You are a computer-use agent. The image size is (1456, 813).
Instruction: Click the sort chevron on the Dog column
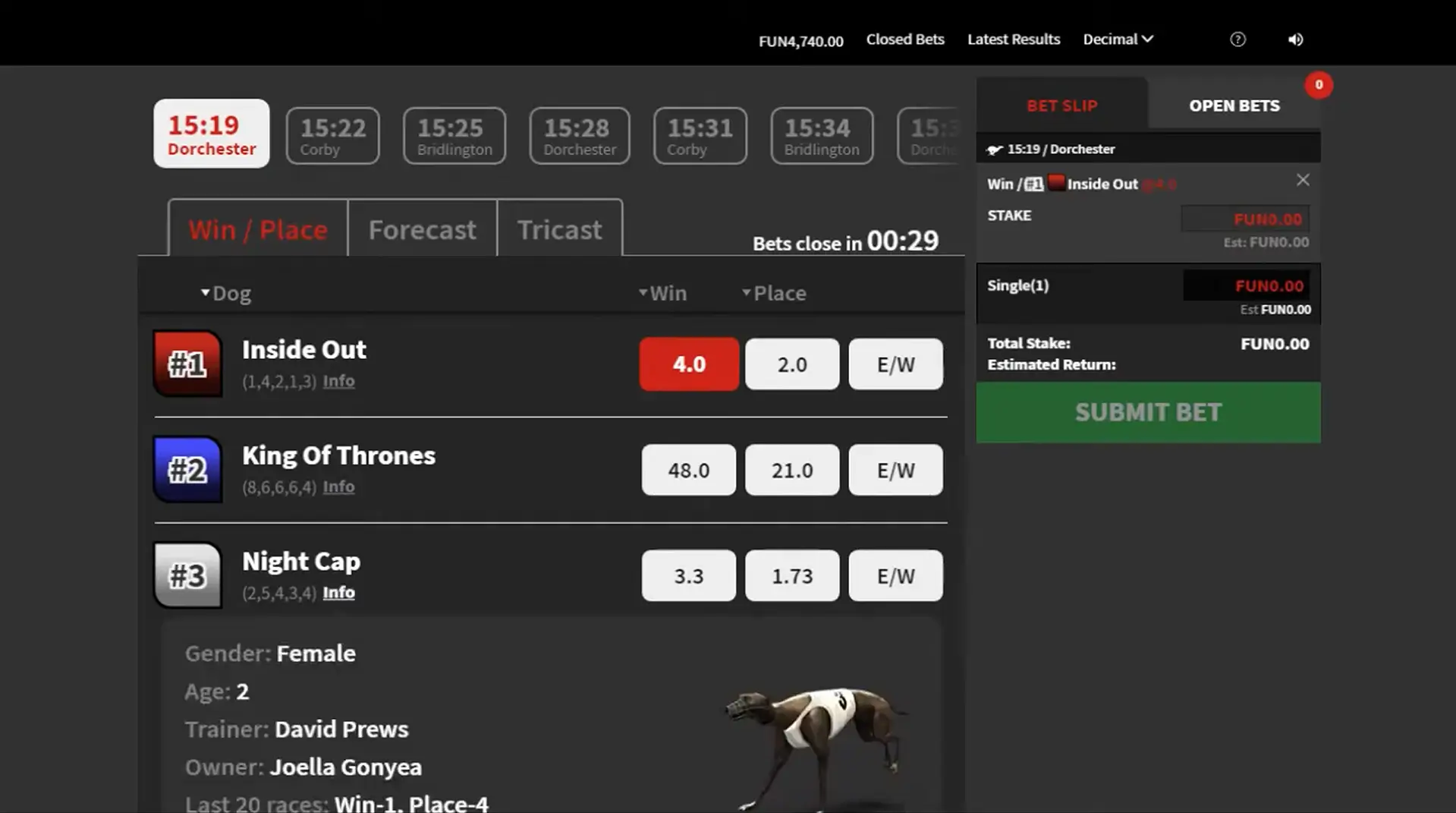(x=203, y=291)
